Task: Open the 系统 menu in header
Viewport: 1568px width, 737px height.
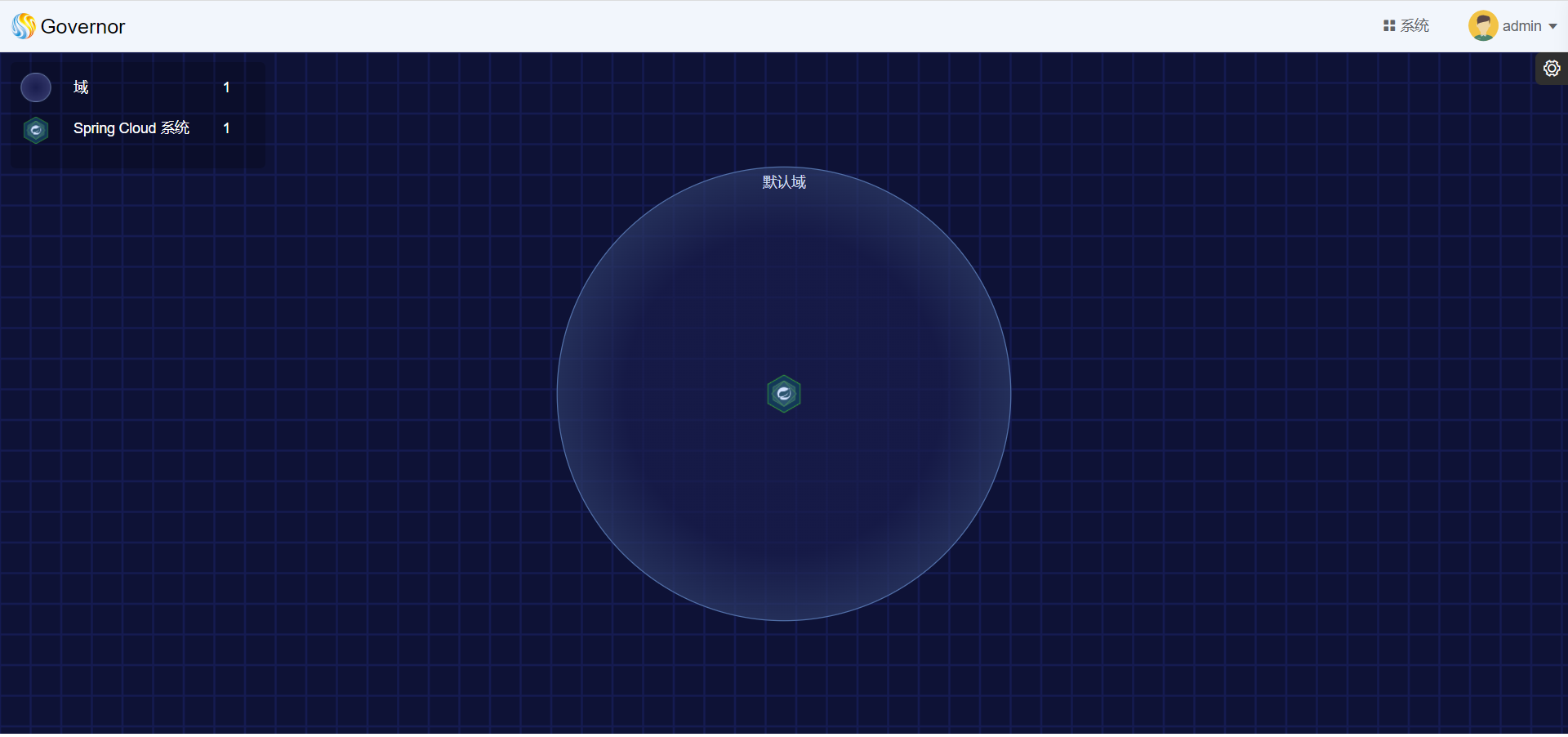Action: (1414, 26)
